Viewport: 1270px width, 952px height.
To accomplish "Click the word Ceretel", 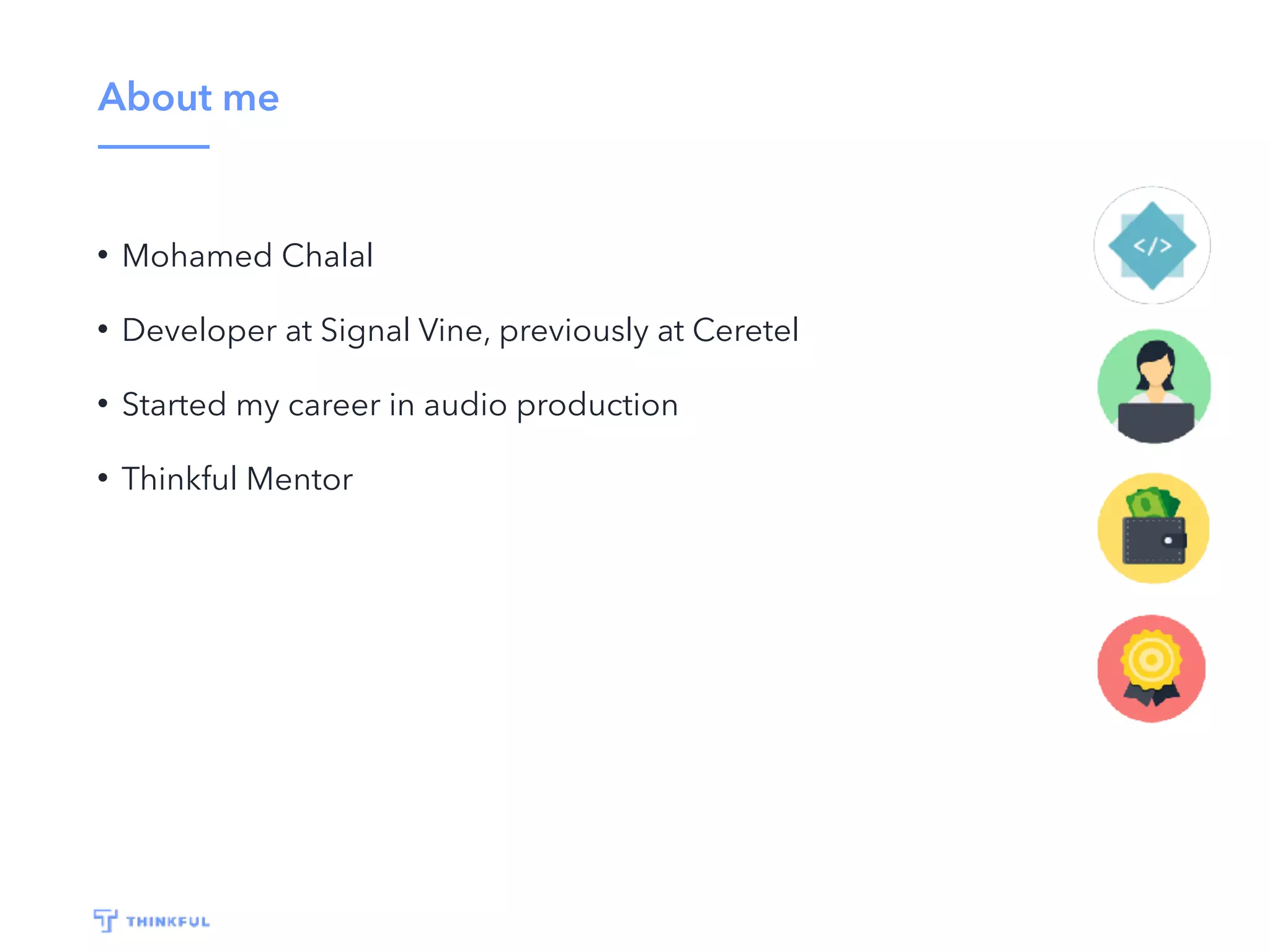I will tap(745, 330).
